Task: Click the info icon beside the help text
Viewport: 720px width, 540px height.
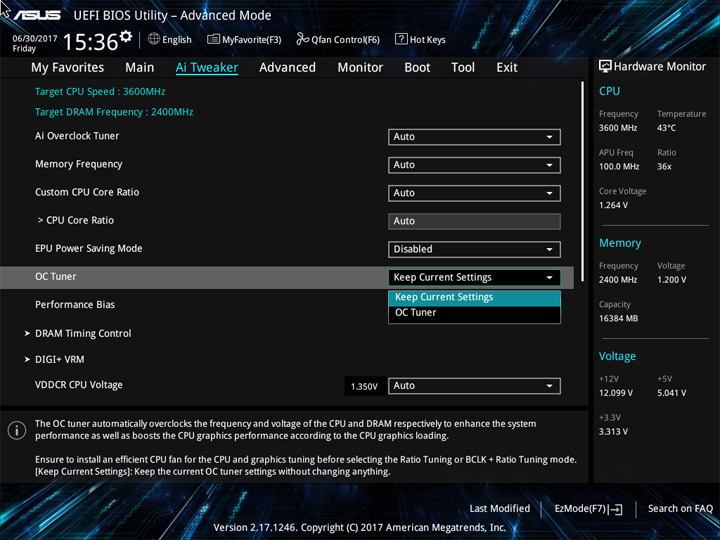Action: pyautogui.click(x=17, y=430)
